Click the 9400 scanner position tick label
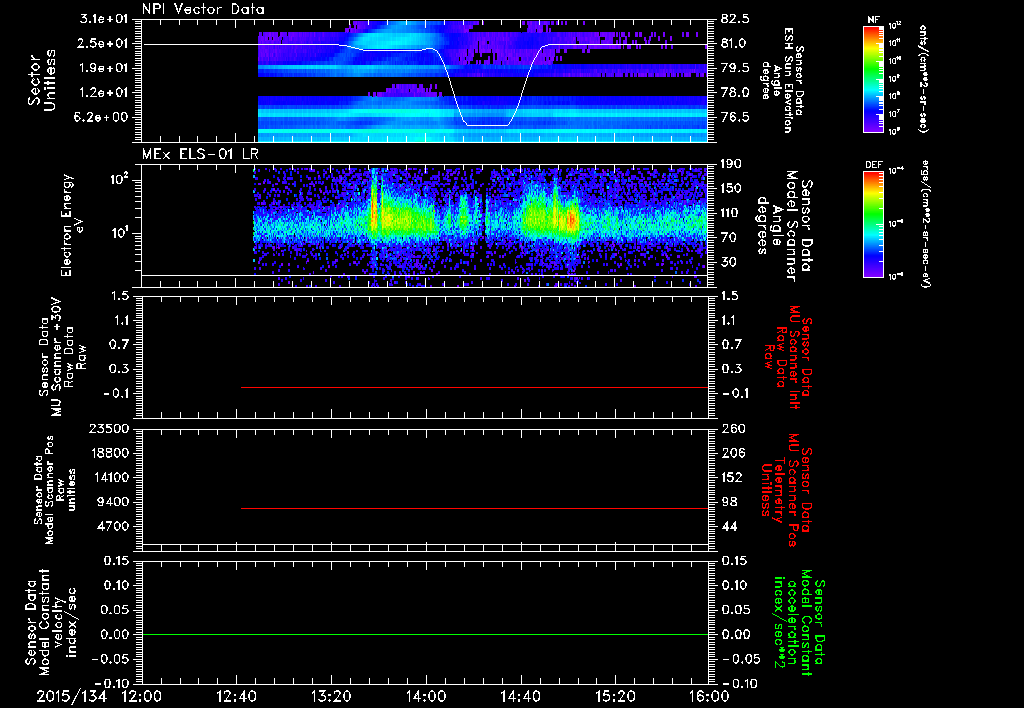1024x708 pixels. pyautogui.click(x=112, y=502)
